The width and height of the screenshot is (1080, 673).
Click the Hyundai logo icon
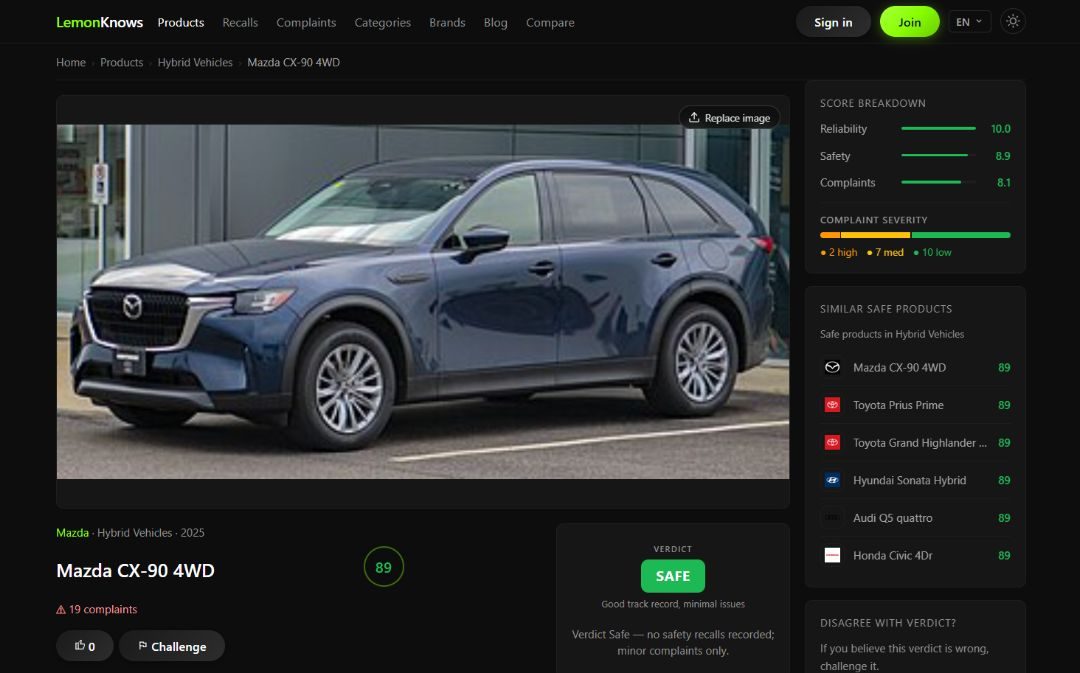[x=832, y=480]
